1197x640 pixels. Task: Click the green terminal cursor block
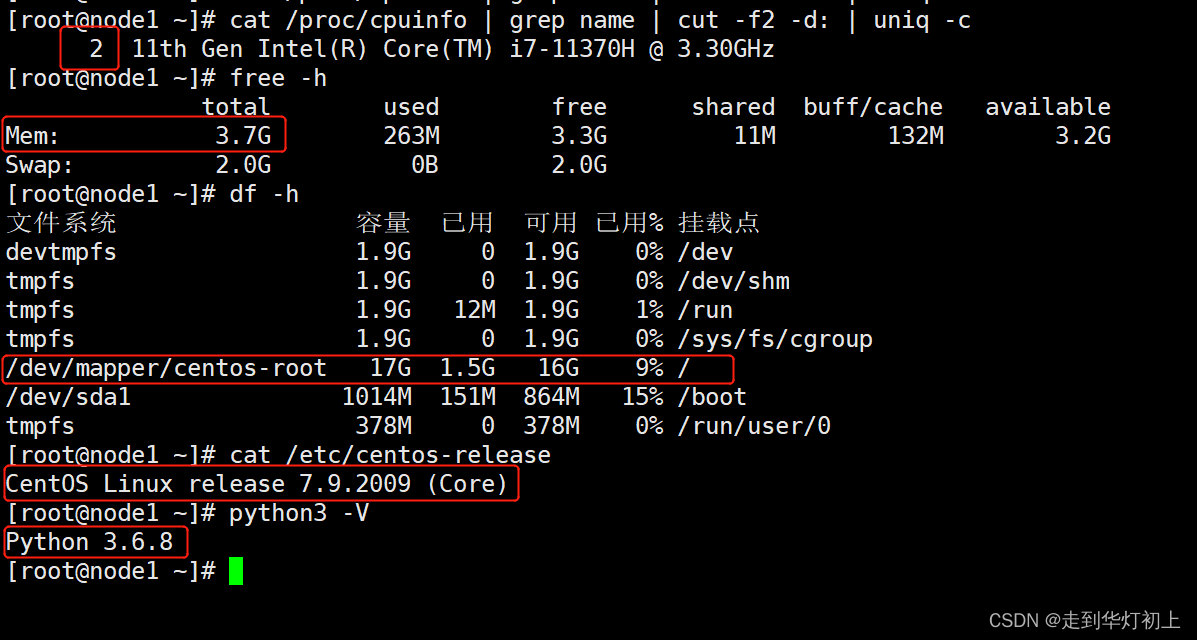point(237,570)
